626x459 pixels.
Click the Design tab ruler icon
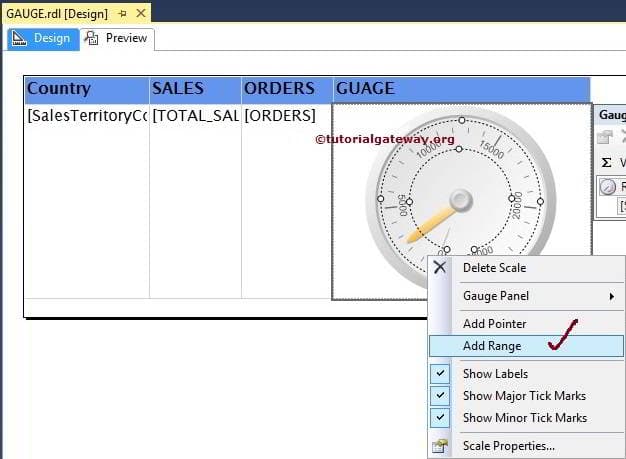click(x=19, y=39)
